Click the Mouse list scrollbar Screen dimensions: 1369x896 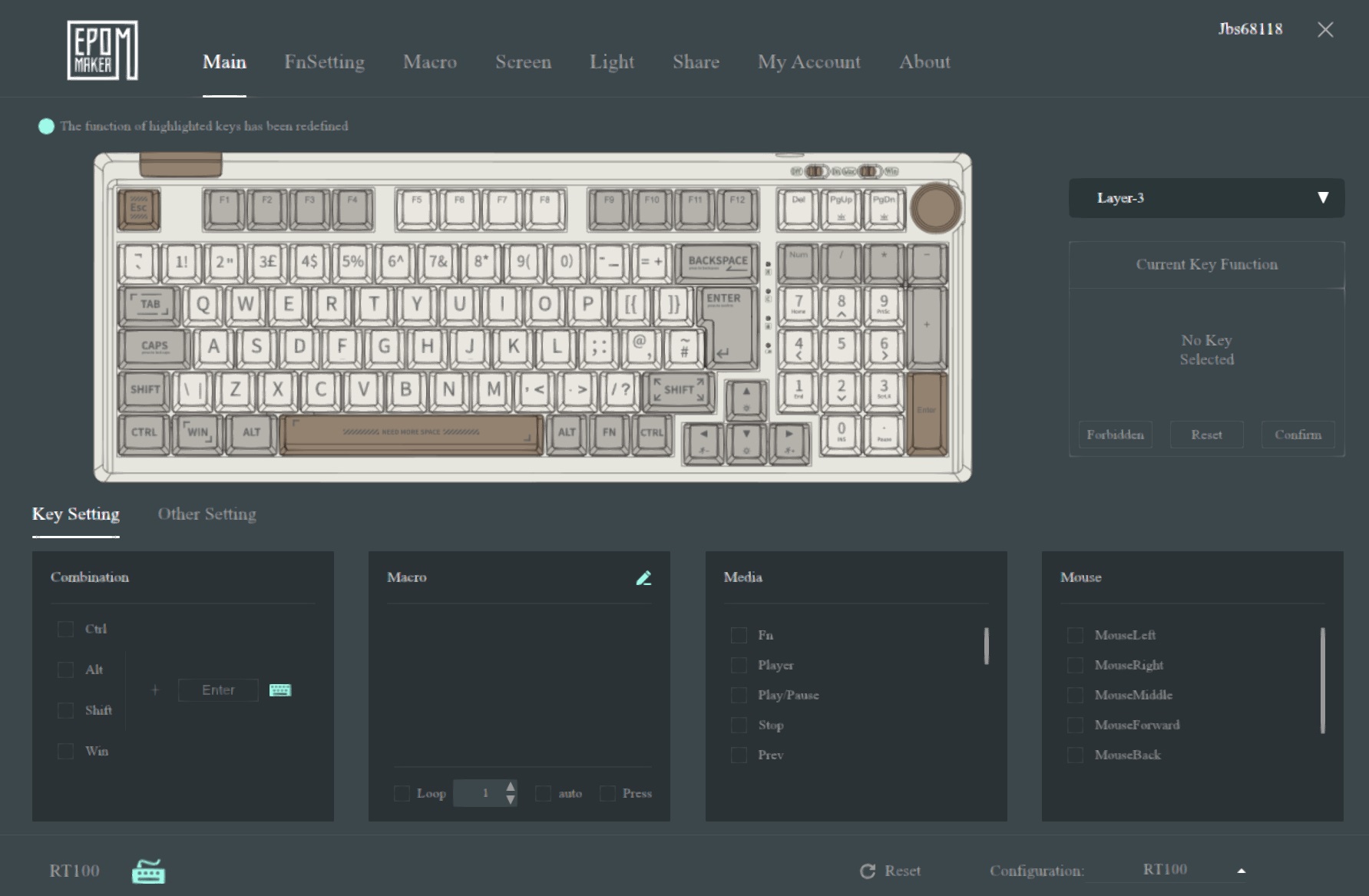click(1322, 680)
